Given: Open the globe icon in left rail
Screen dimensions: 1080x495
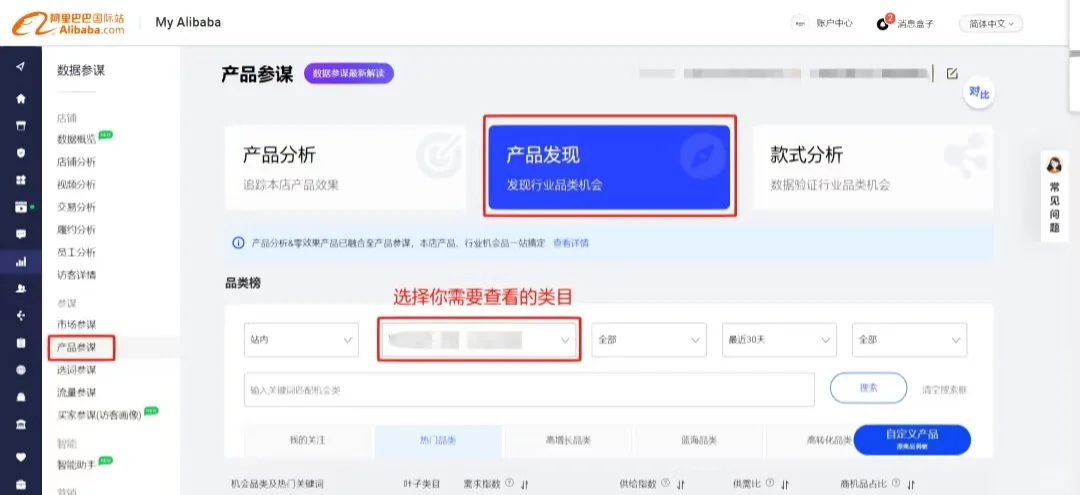Looking at the screenshot, I should click(21, 370).
